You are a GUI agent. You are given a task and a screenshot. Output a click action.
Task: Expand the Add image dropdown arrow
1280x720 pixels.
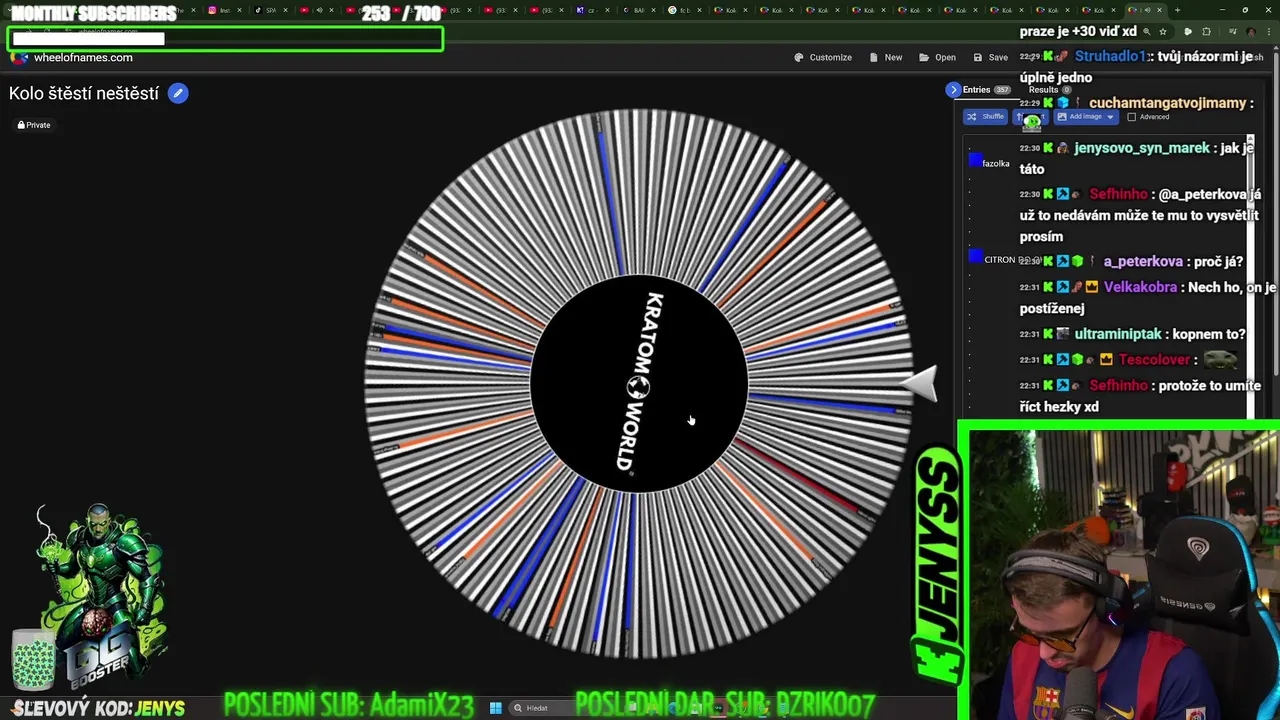pyautogui.click(x=1110, y=117)
